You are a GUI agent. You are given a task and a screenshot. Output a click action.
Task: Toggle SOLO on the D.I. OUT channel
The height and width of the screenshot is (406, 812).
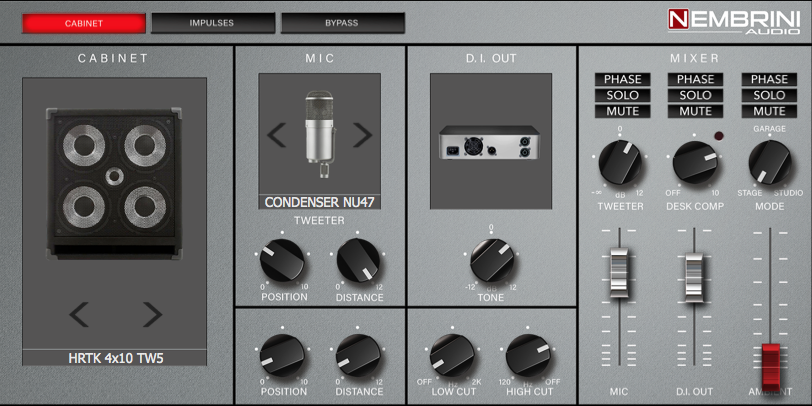pos(695,95)
